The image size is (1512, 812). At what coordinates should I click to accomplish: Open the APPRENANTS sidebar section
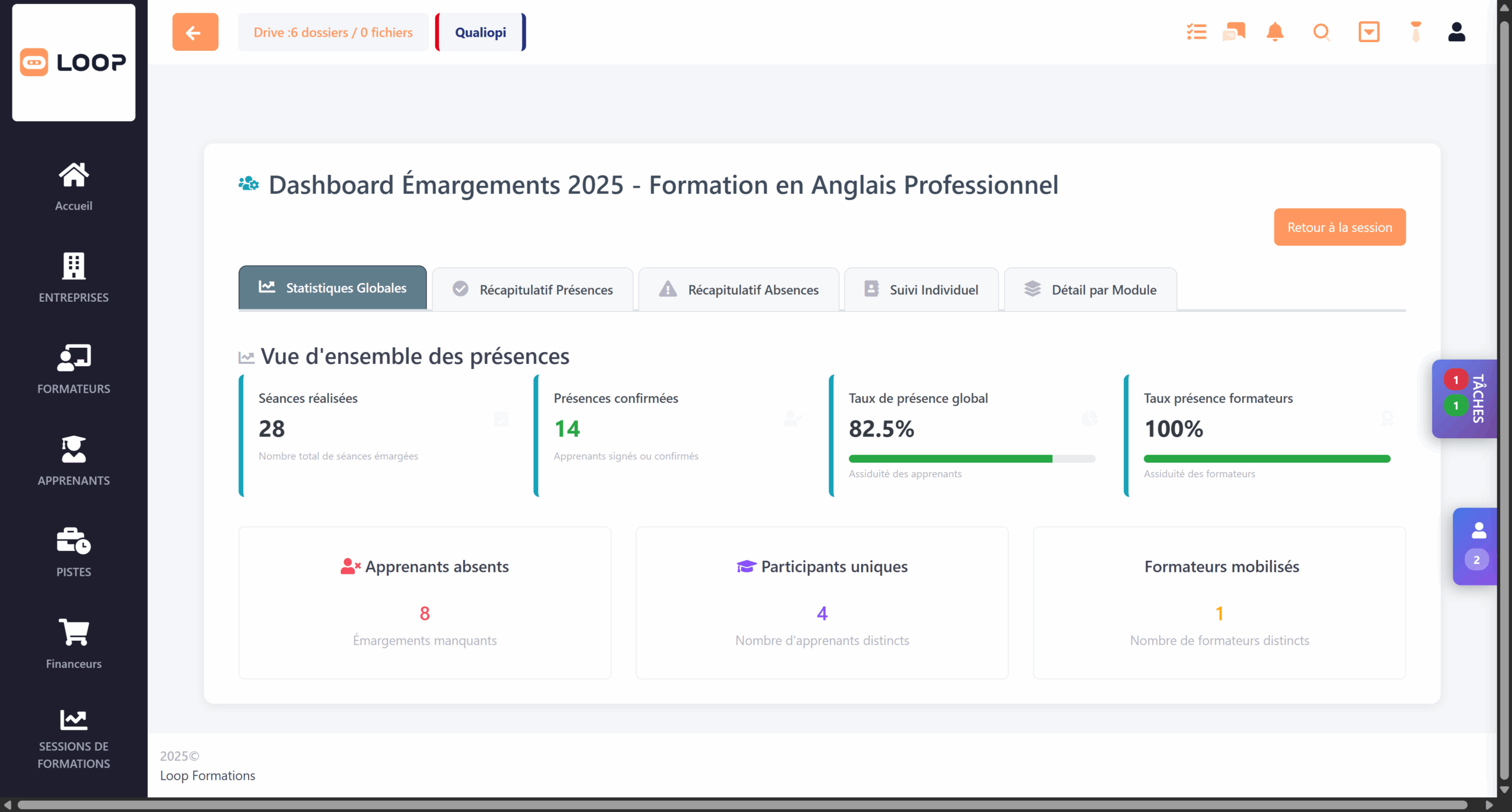(x=74, y=461)
